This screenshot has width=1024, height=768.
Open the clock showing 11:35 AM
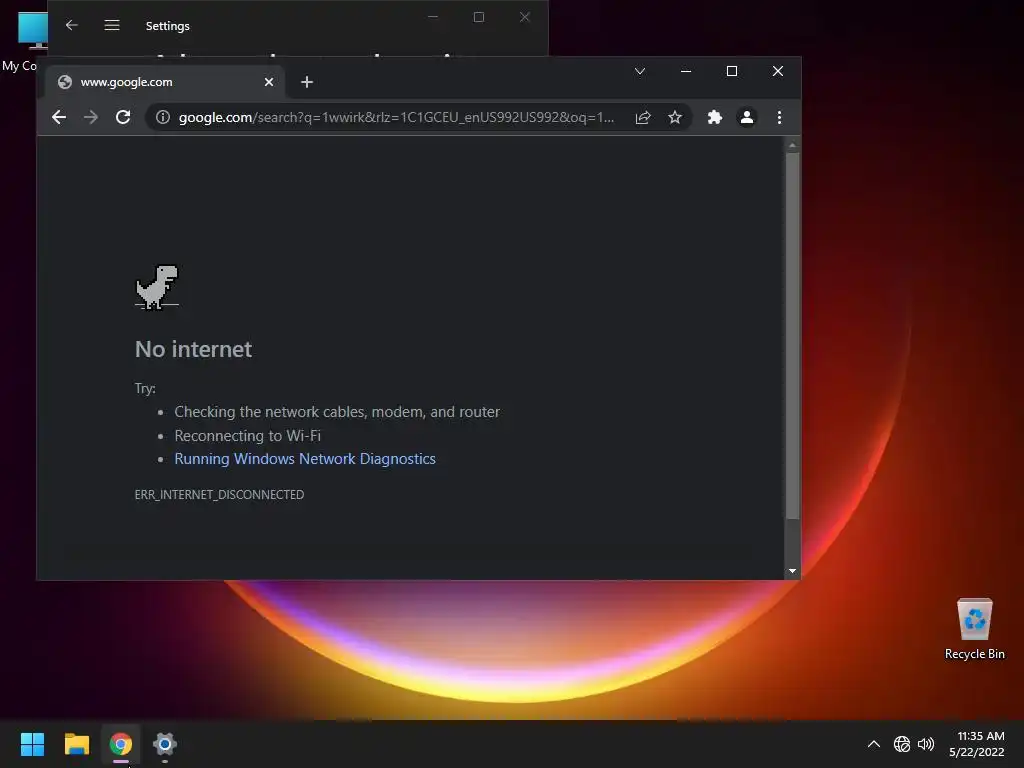(977, 744)
